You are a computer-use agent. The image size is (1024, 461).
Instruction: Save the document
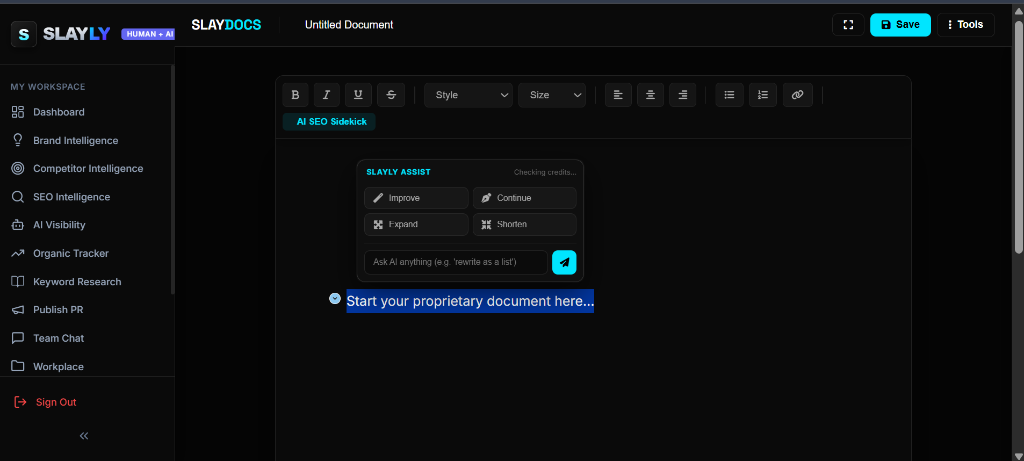[x=900, y=25]
